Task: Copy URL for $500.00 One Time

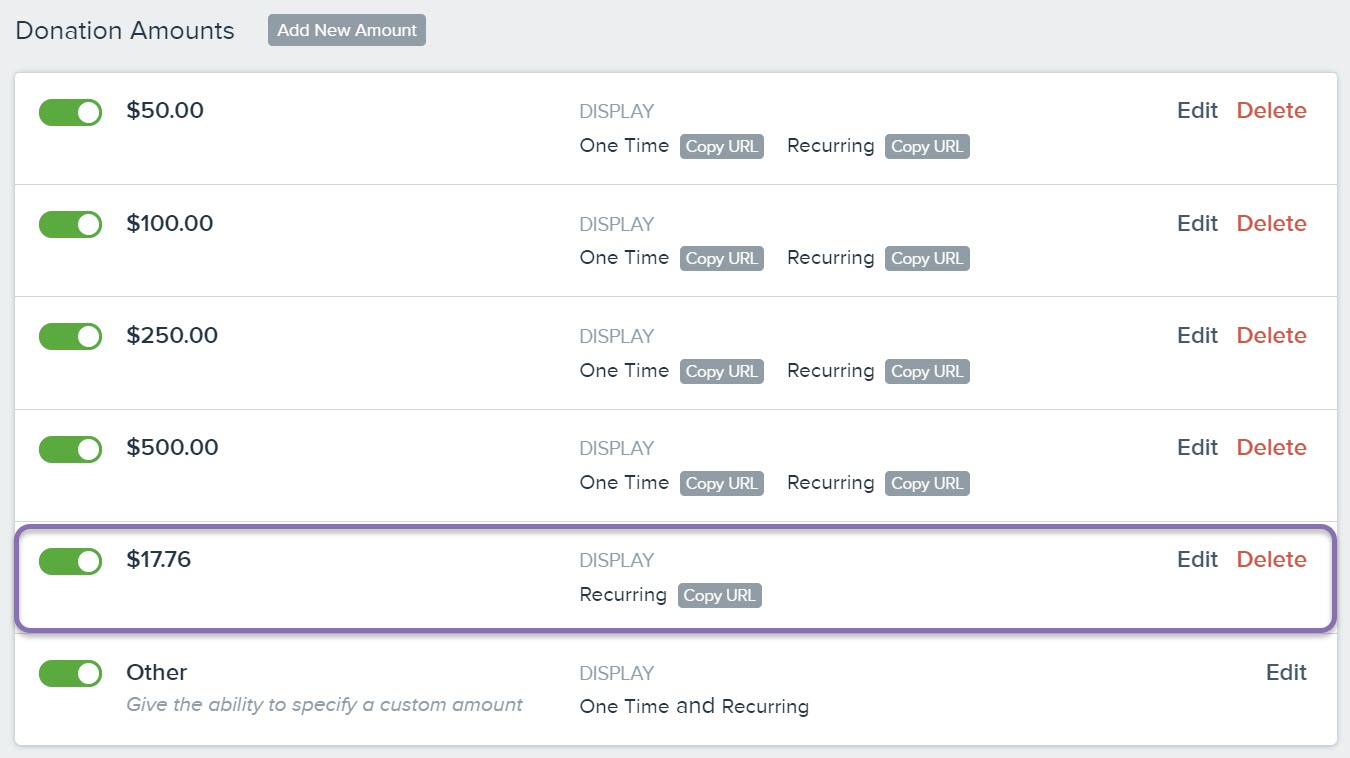Action: (722, 483)
